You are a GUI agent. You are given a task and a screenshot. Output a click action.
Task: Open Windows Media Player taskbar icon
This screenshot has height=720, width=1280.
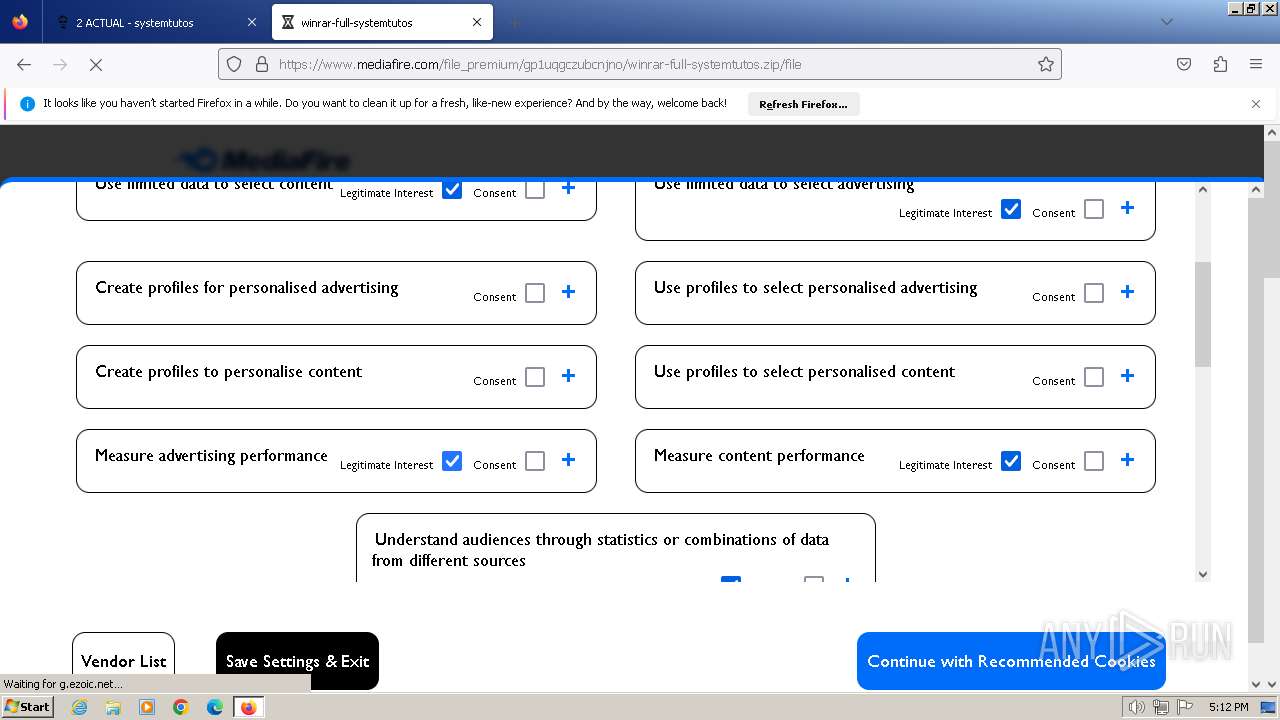pyautogui.click(x=147, y=707)
